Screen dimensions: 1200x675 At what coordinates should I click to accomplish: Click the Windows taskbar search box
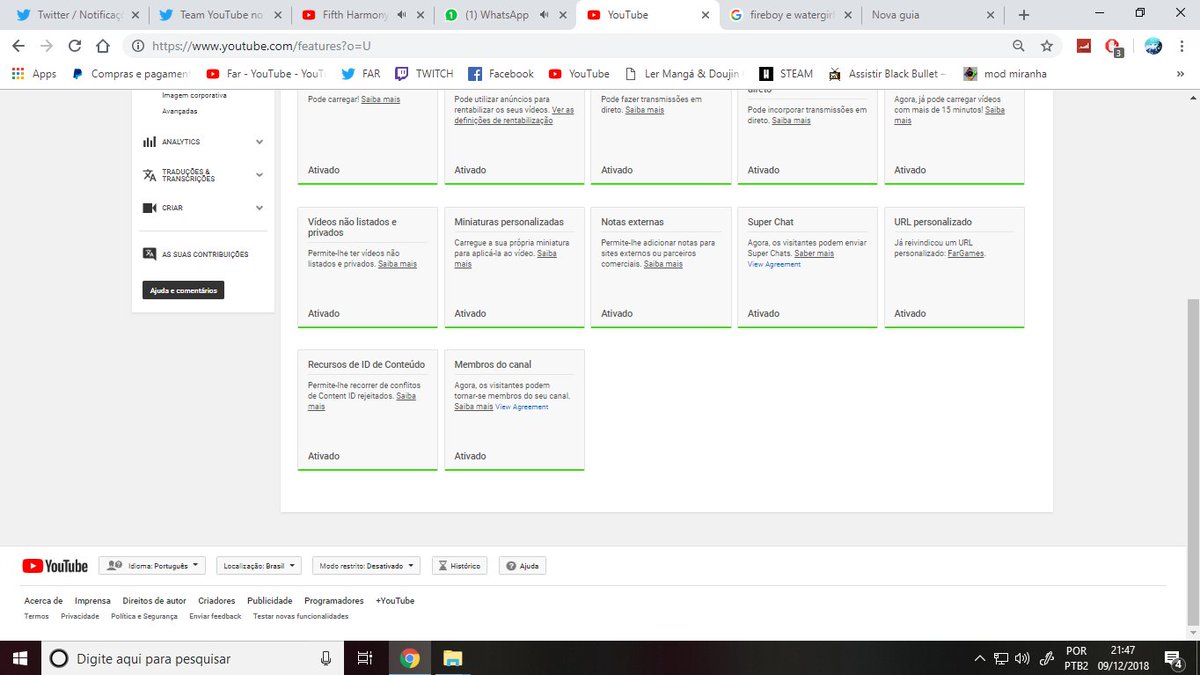pyautogui.click(x=192, y=658)
